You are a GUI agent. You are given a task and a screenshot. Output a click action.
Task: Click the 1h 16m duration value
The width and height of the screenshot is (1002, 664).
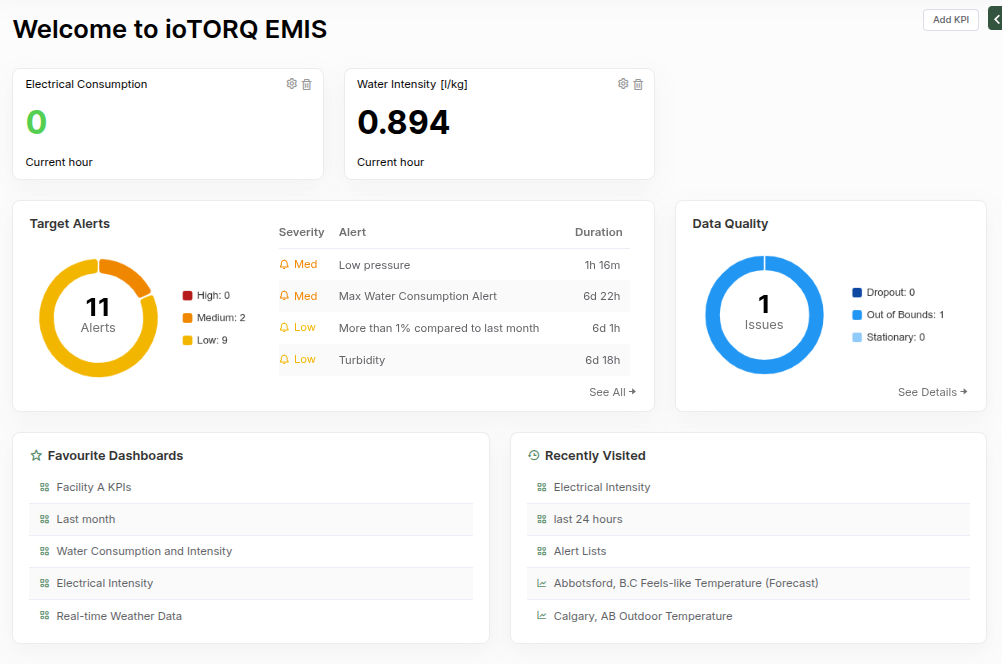tap(602, 265)
